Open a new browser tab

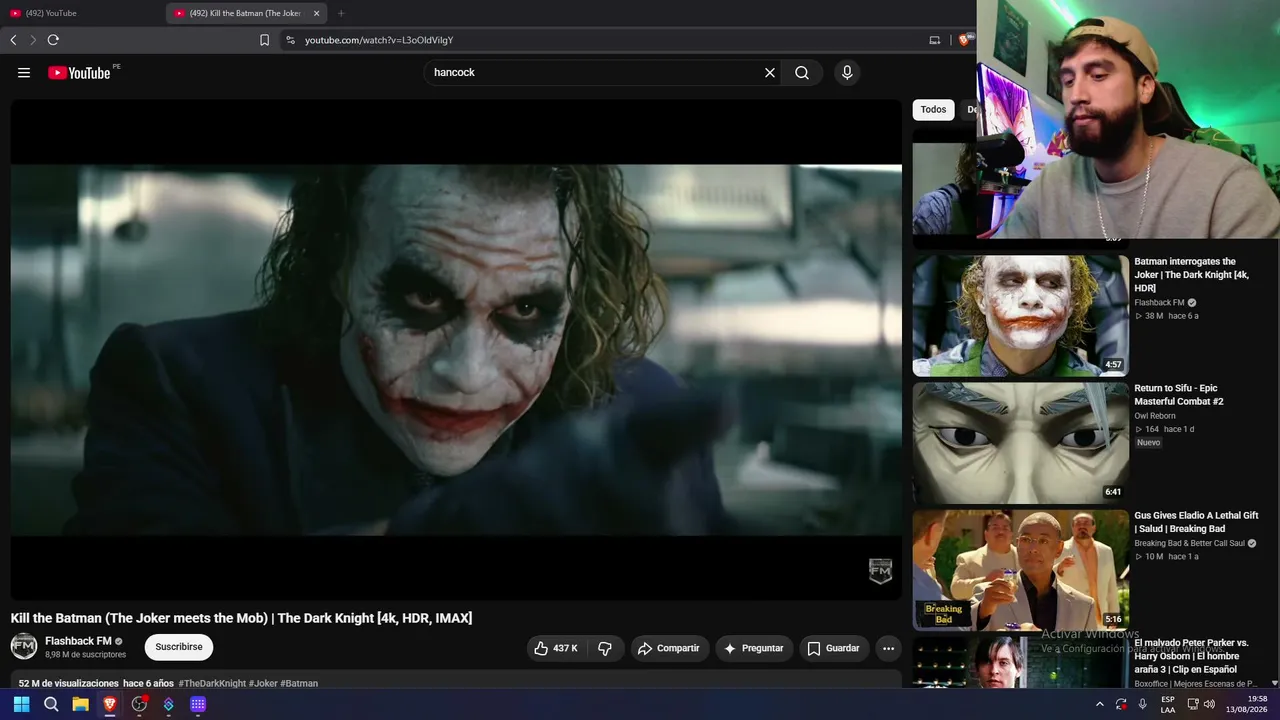coord(341,13)
